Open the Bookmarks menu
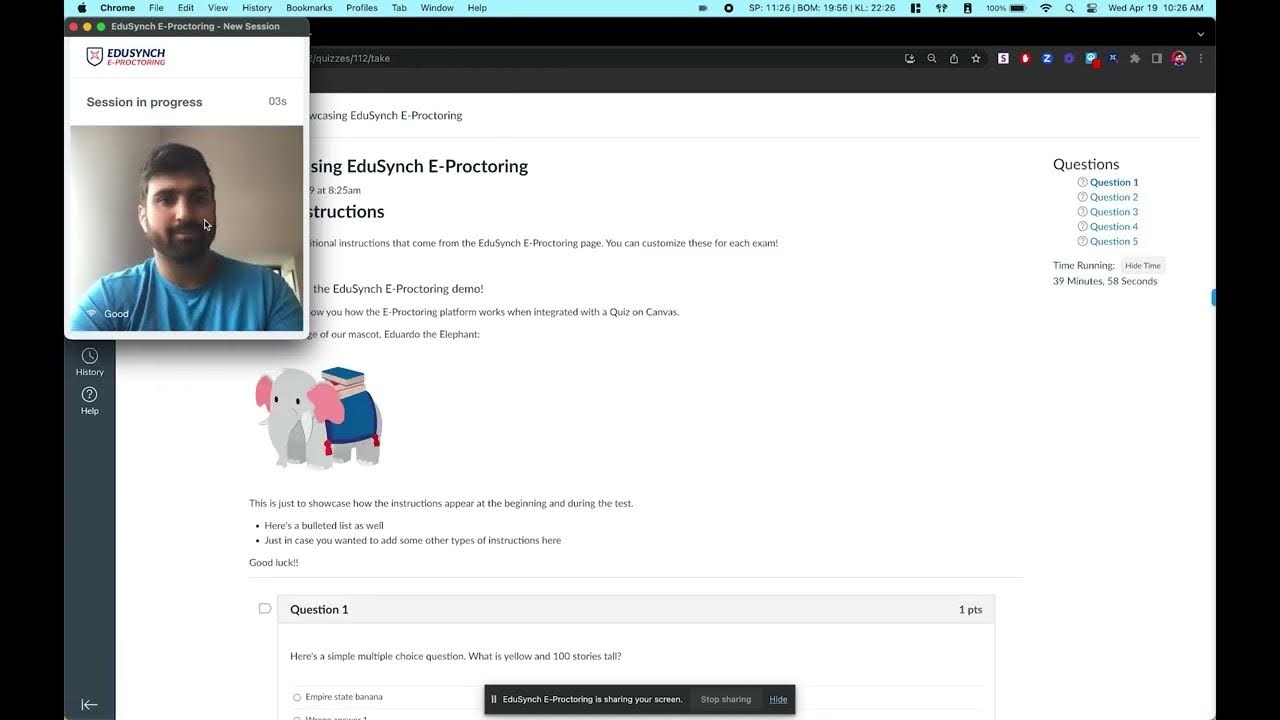 click(x=309, y=8)
